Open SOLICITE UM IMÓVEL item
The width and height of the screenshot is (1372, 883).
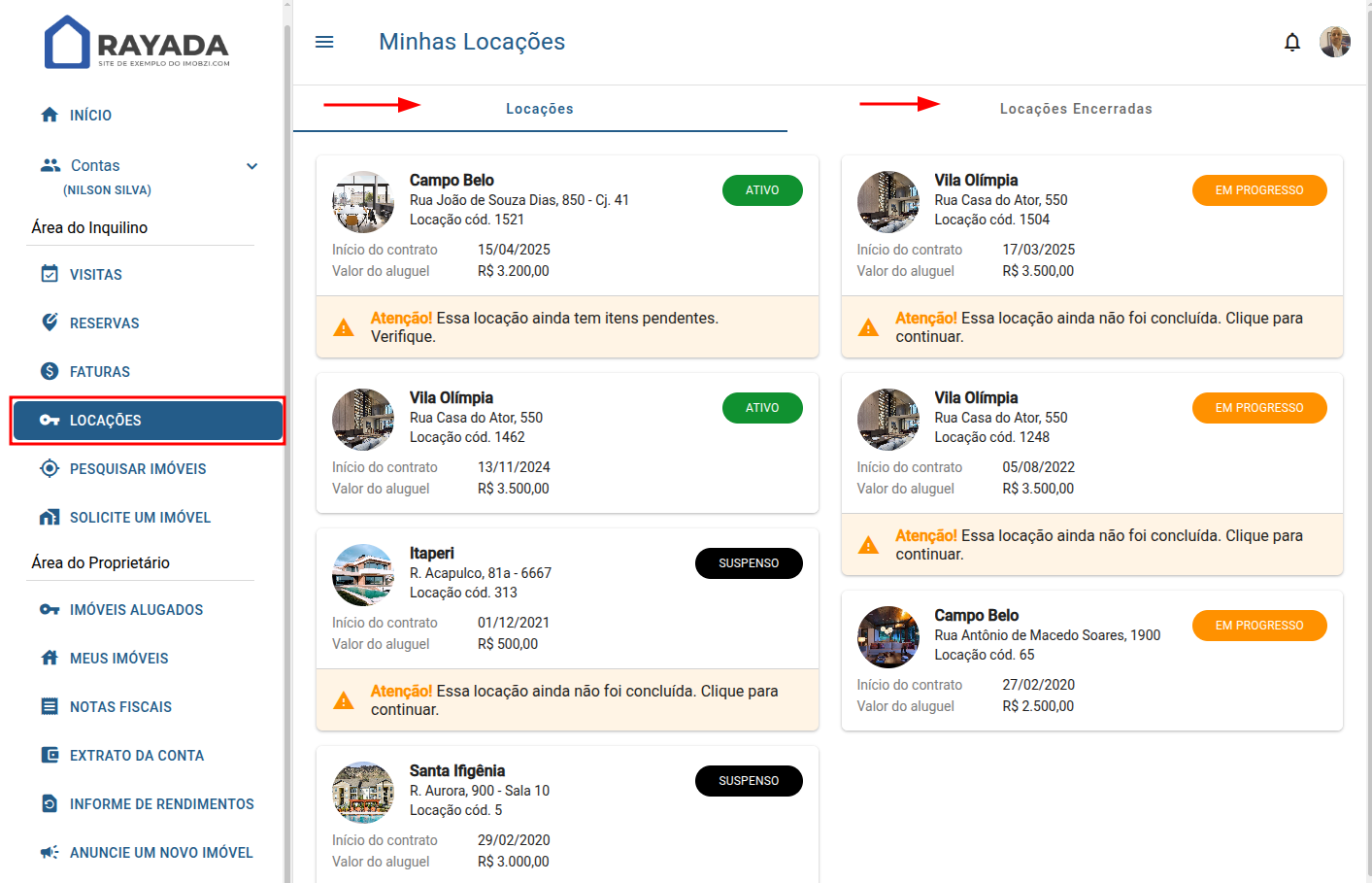(x=140, y=518)
